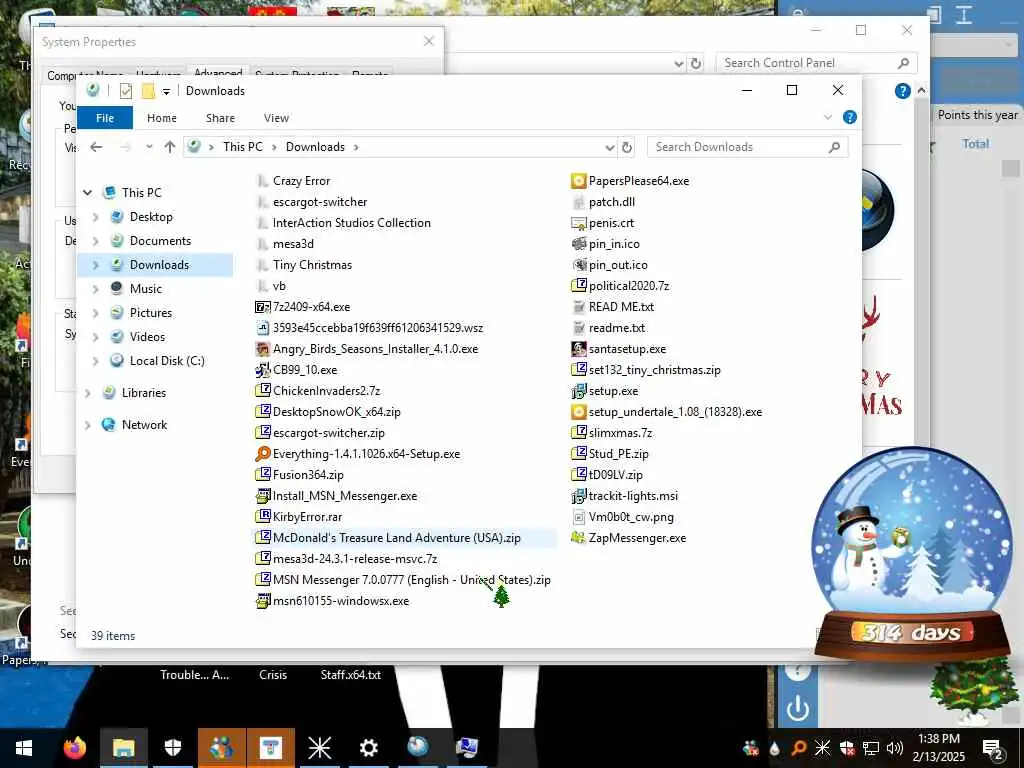This screenshot has width=1024, height=768.
Task: Click Downloads in the address breadcrumb
Action: coord(315,147)
